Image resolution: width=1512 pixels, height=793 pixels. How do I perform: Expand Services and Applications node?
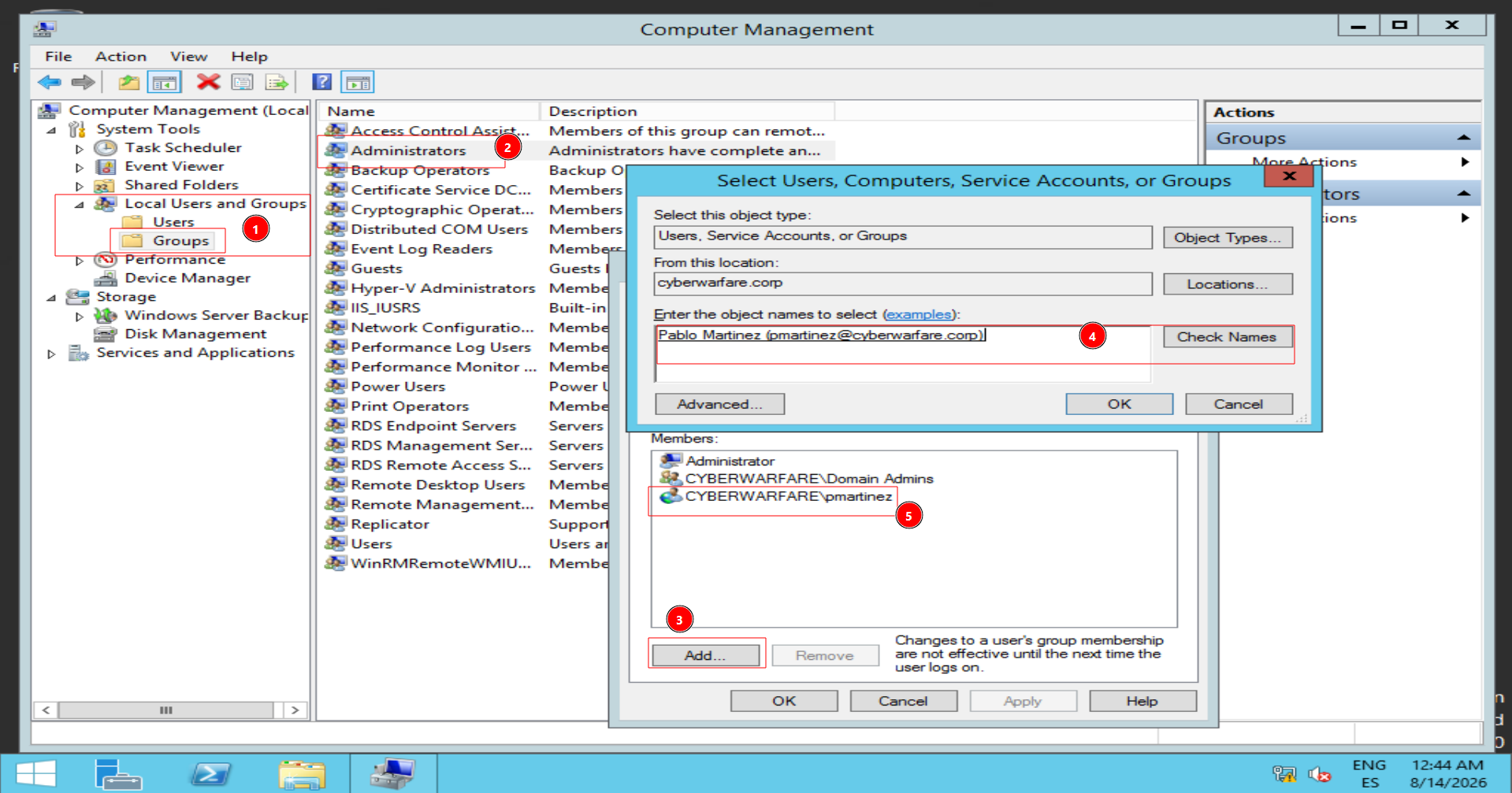pyautogui.click(x=51, y=354)
